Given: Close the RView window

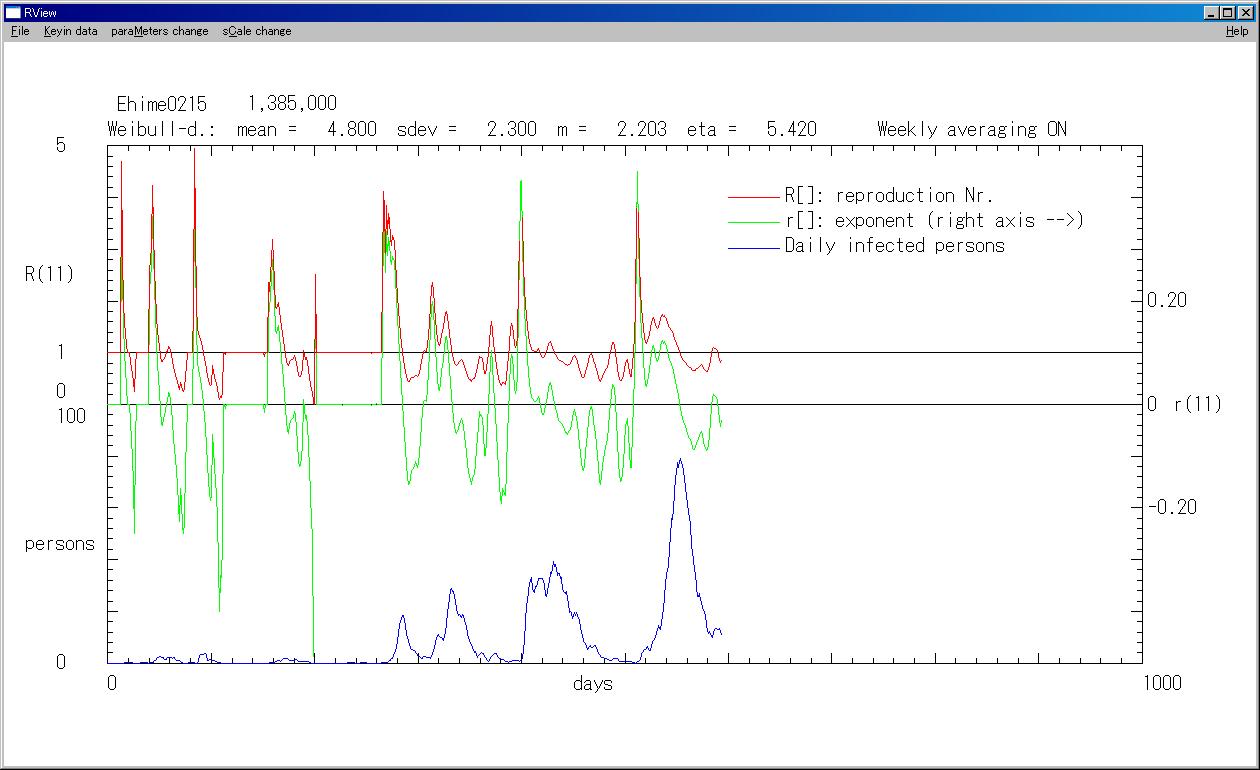Looking at the screenshot, I should [1246, 13].
